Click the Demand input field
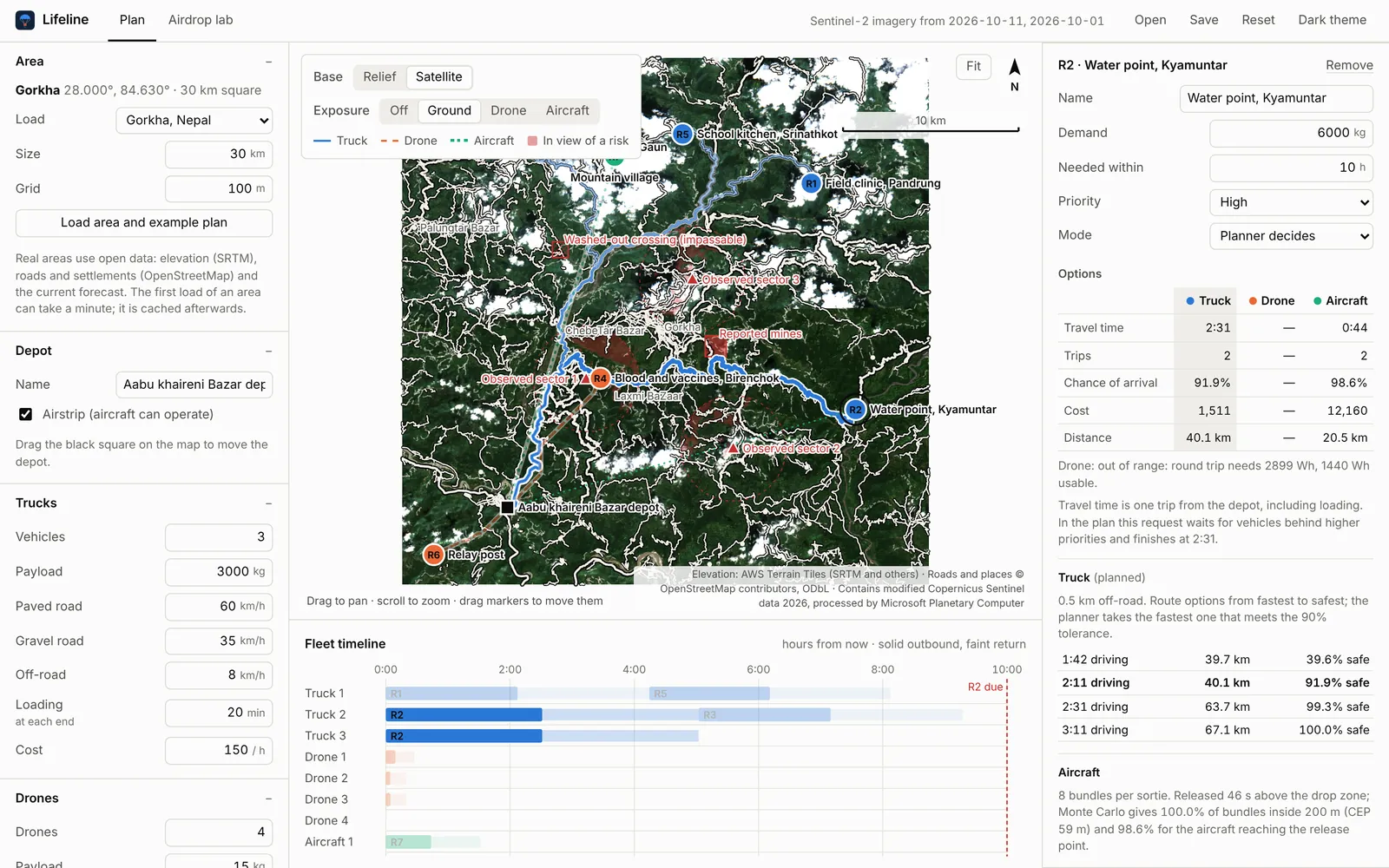 [x=1291, y=133]
